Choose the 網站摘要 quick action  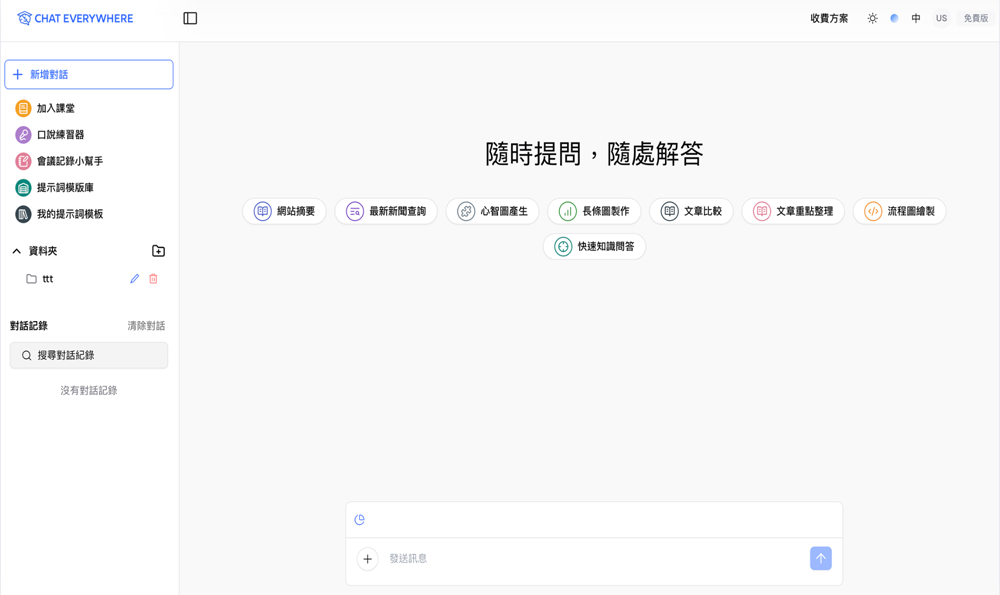point(284,211)
